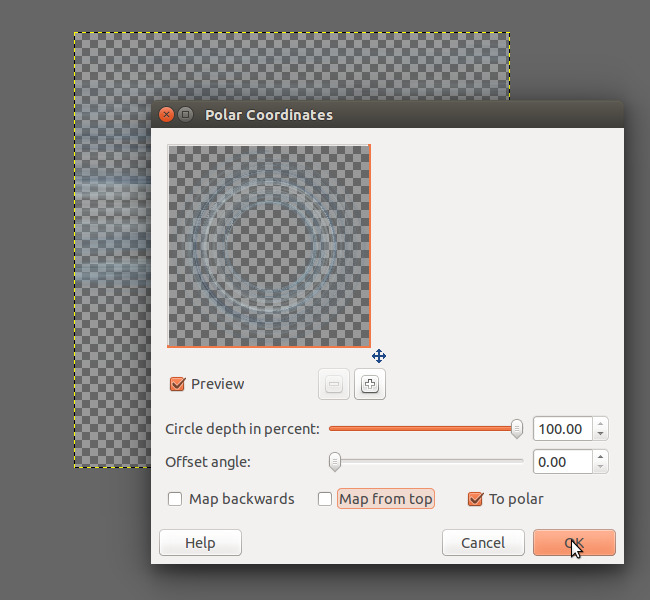
Task: Close the Polar Coordinates dialog window
Action: pos(166,115)
